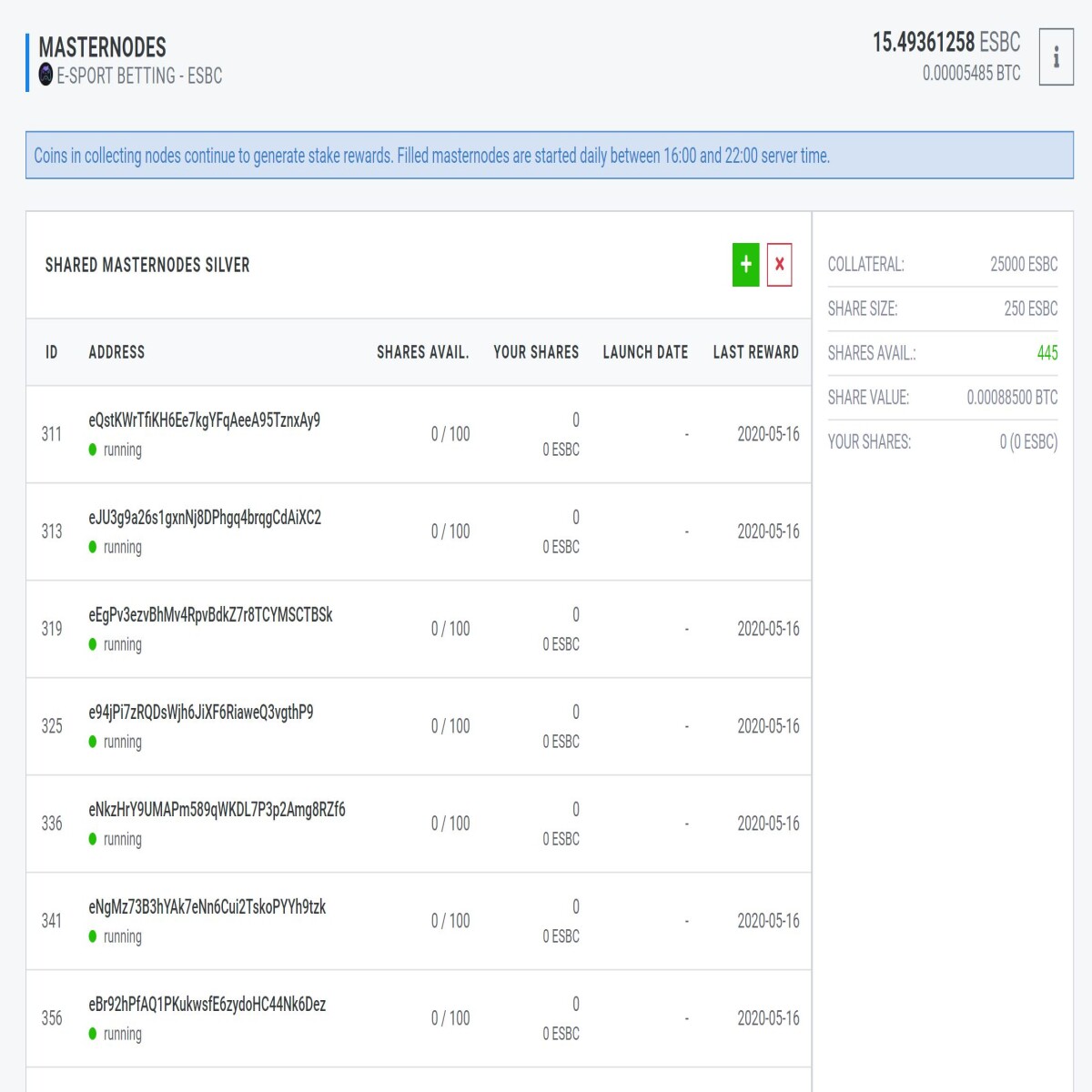Viewport: 1092px width, 1092px height.
Task: Click node ID 325
Action: coord(52,726)
